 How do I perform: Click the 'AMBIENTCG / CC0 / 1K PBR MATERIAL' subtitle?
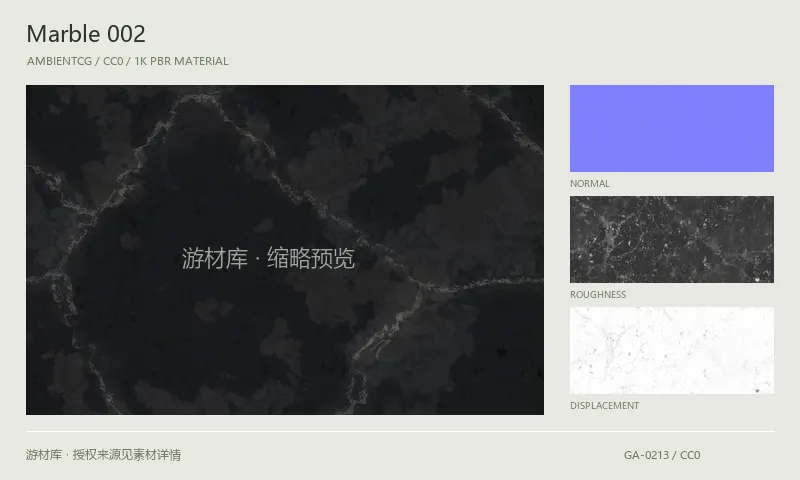(128, 61)
